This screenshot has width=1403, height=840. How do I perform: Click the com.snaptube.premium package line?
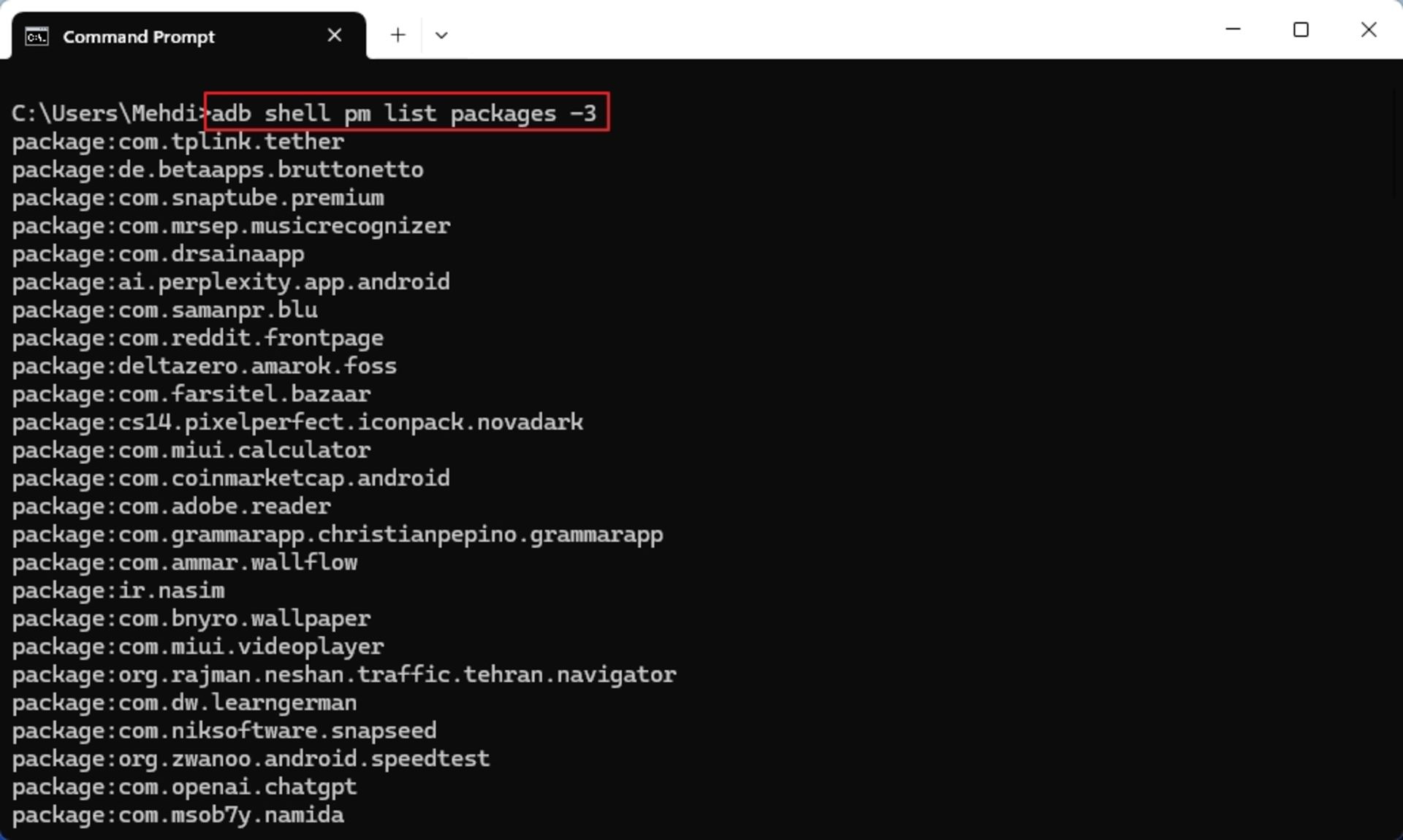tap(198, 198)
